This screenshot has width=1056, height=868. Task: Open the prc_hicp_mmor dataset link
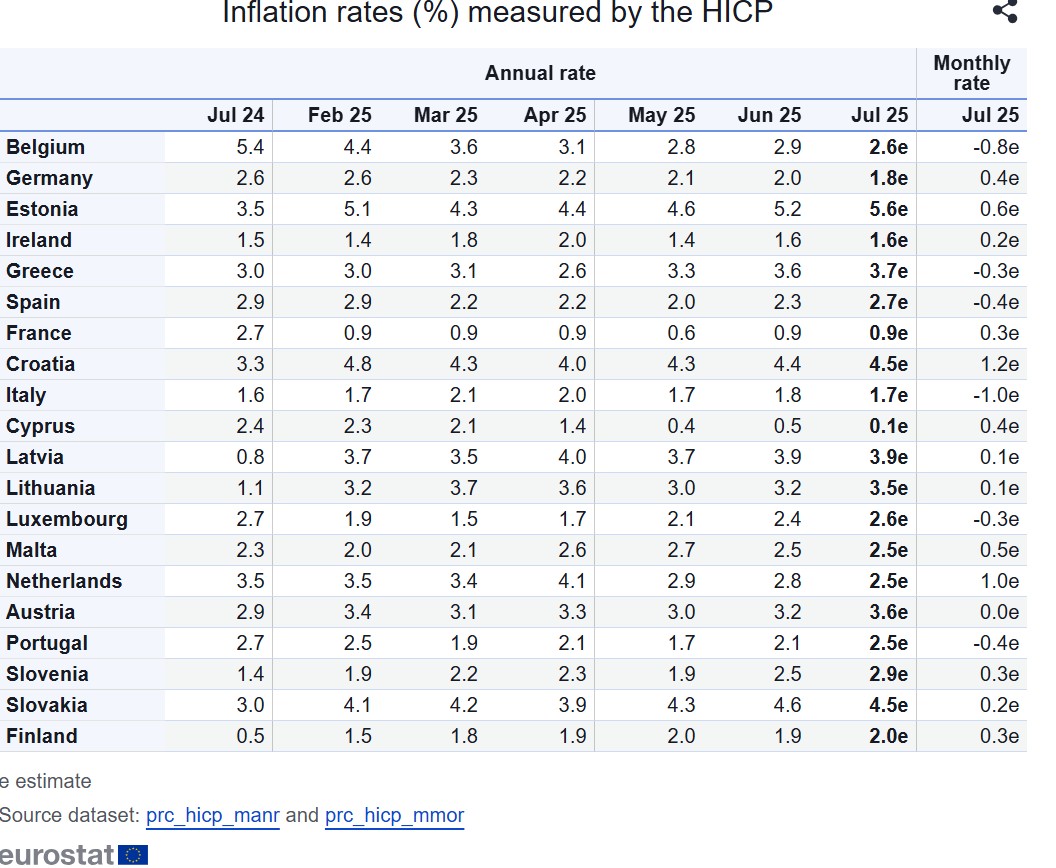[395, 815]
